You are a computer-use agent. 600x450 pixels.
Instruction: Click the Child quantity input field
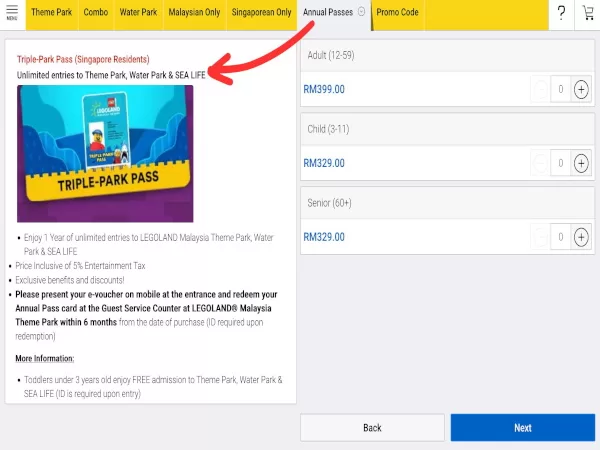pos(561,163)
